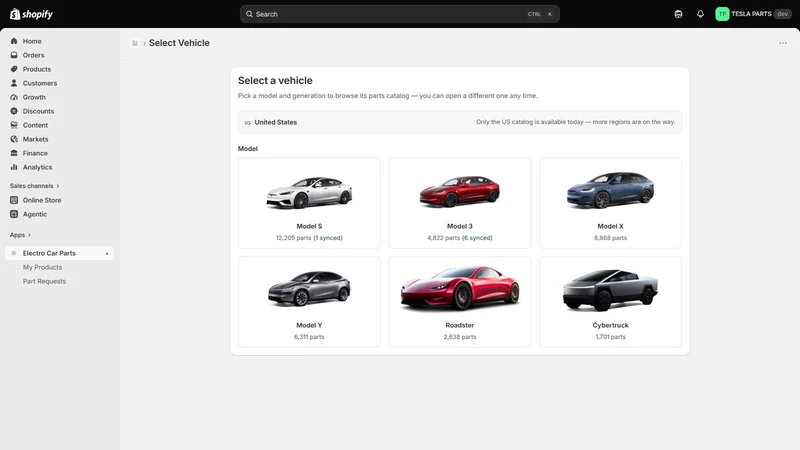Click the pin dot beside Electro Car Parts

click(x=107, y=254)
